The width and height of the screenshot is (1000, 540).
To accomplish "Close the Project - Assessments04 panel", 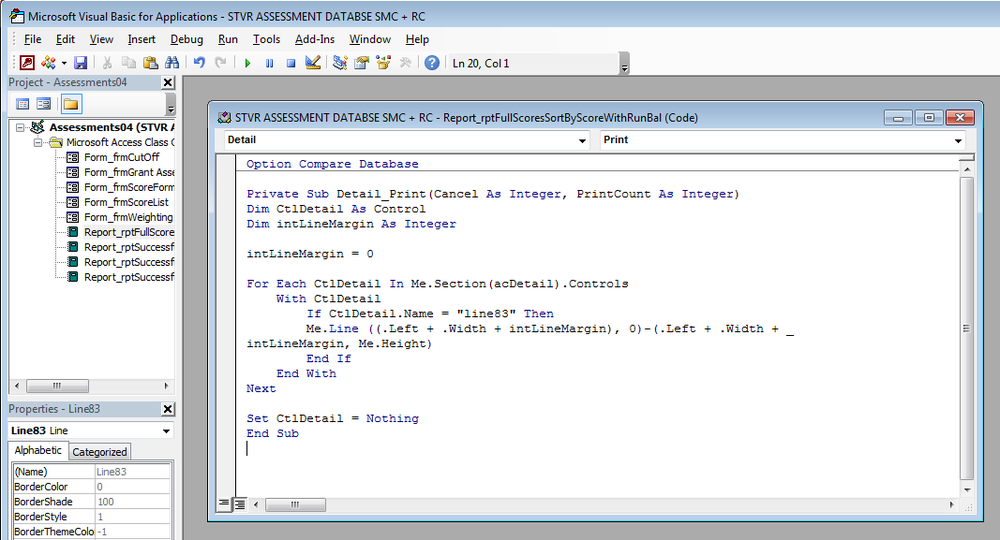I will tap(168, 82).
